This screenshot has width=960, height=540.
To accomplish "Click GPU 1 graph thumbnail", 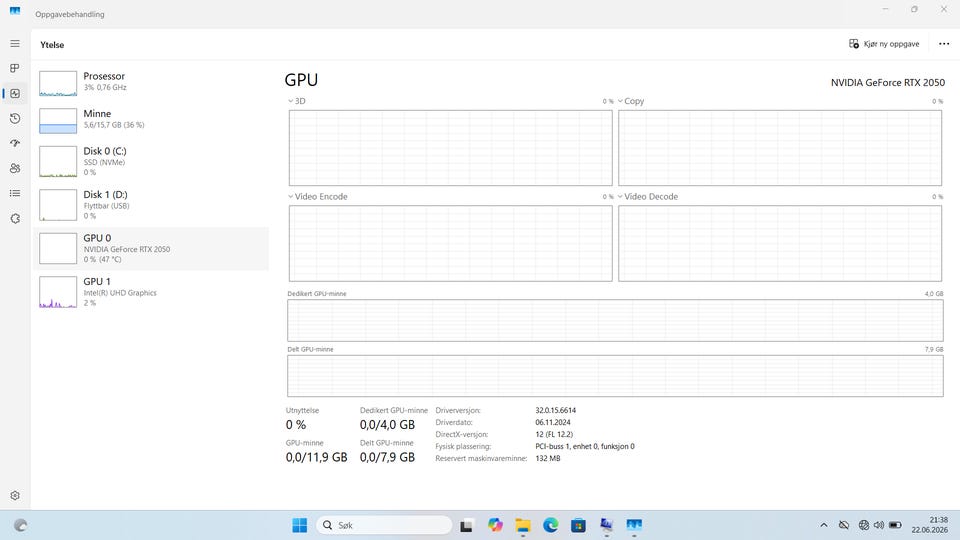I will point(58,292).
